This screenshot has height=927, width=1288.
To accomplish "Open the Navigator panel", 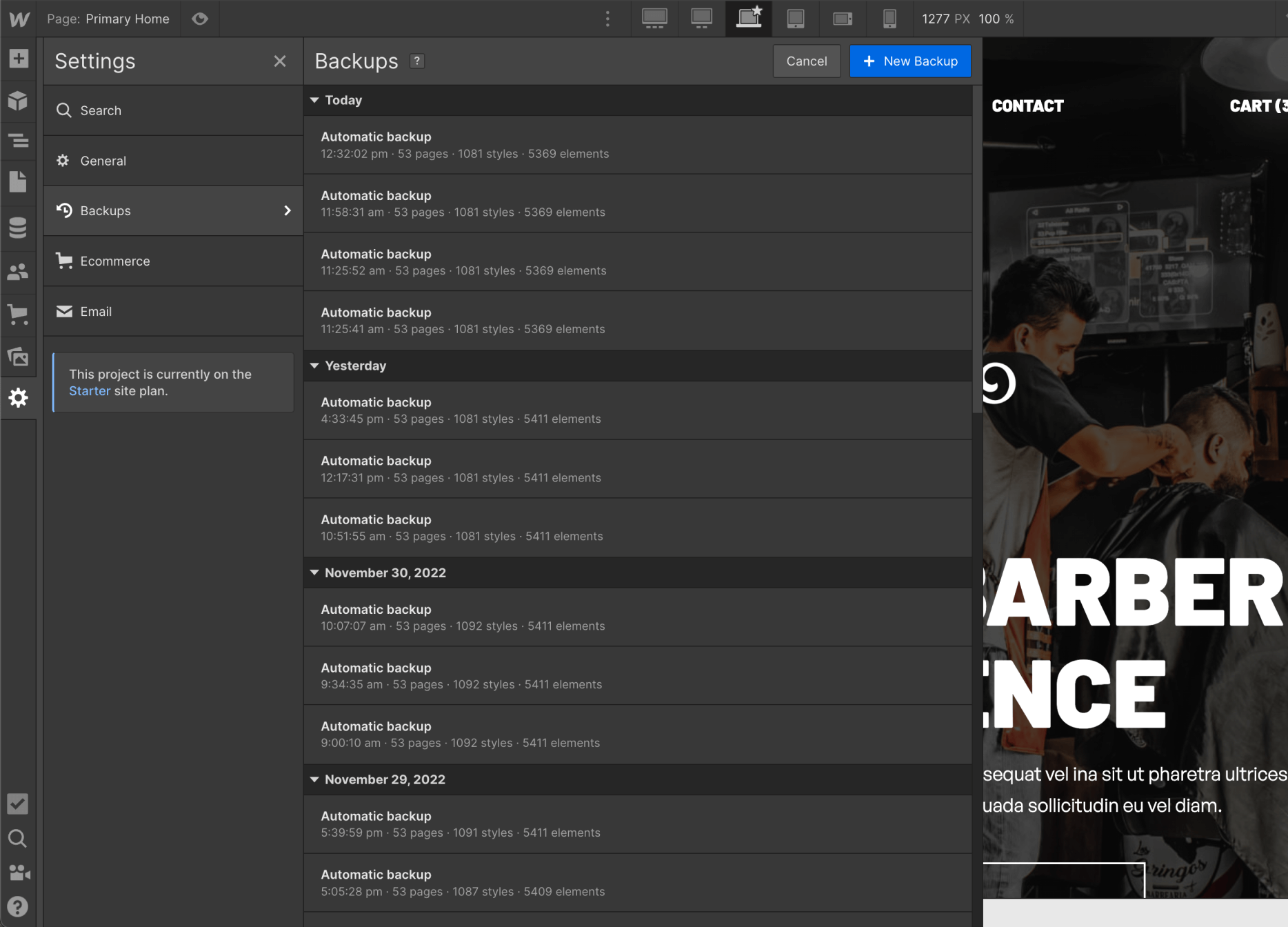I will [x=18, y=141].
